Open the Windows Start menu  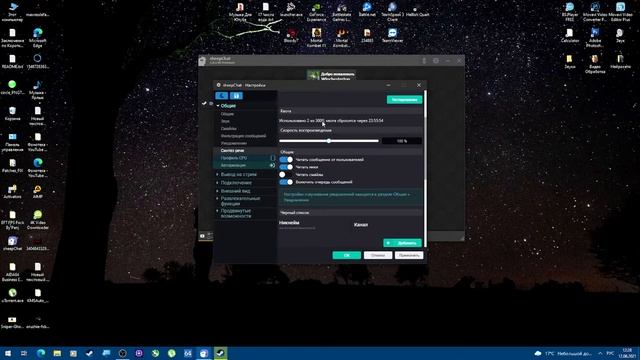coord(8,353)
